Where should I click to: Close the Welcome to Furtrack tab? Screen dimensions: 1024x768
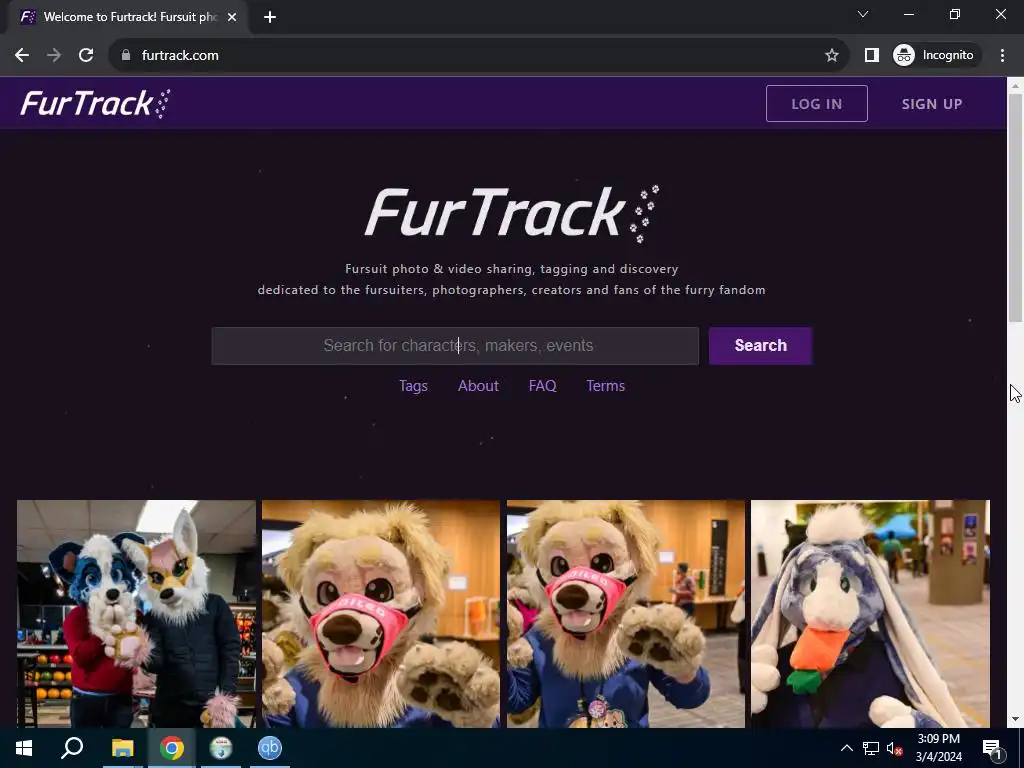[x=232, y=17]
